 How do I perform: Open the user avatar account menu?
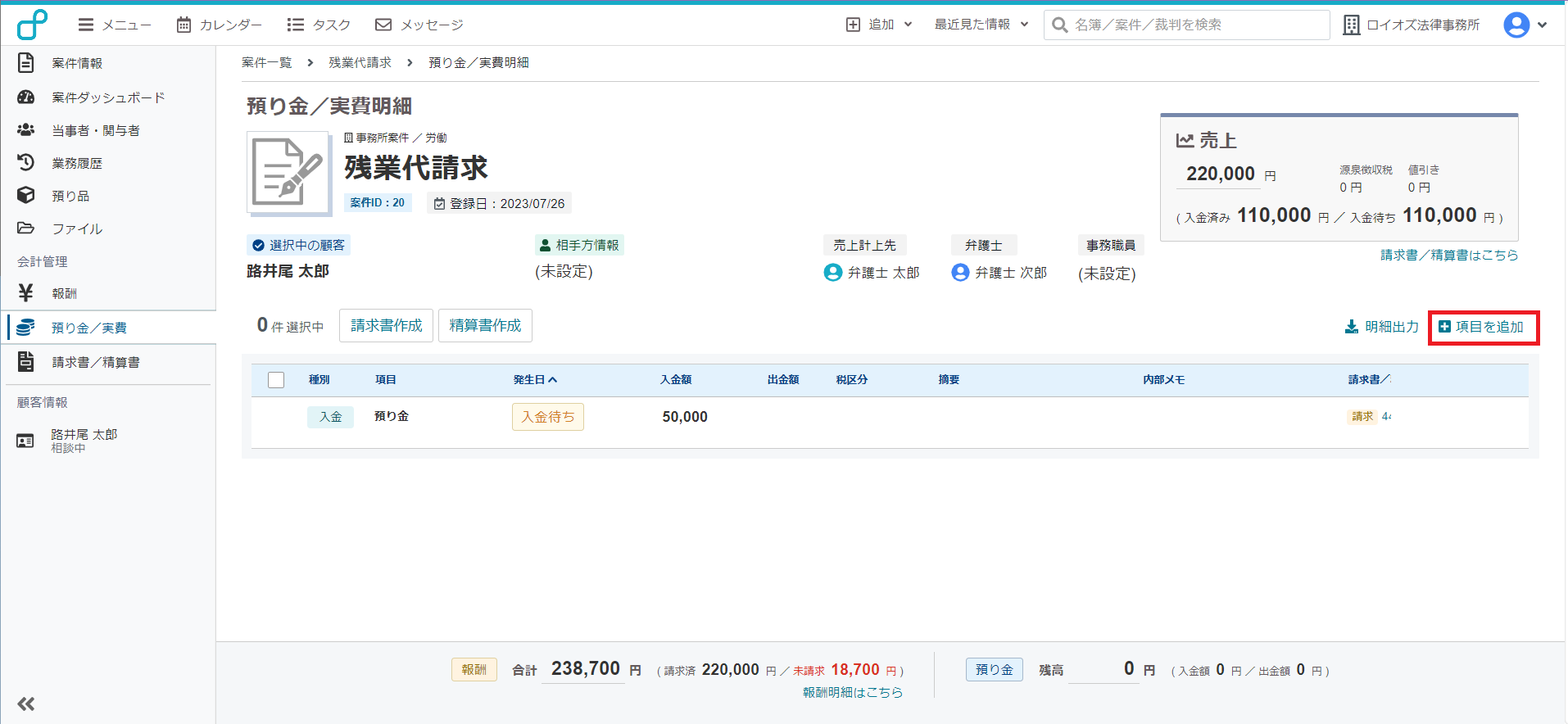point(1524,25)
